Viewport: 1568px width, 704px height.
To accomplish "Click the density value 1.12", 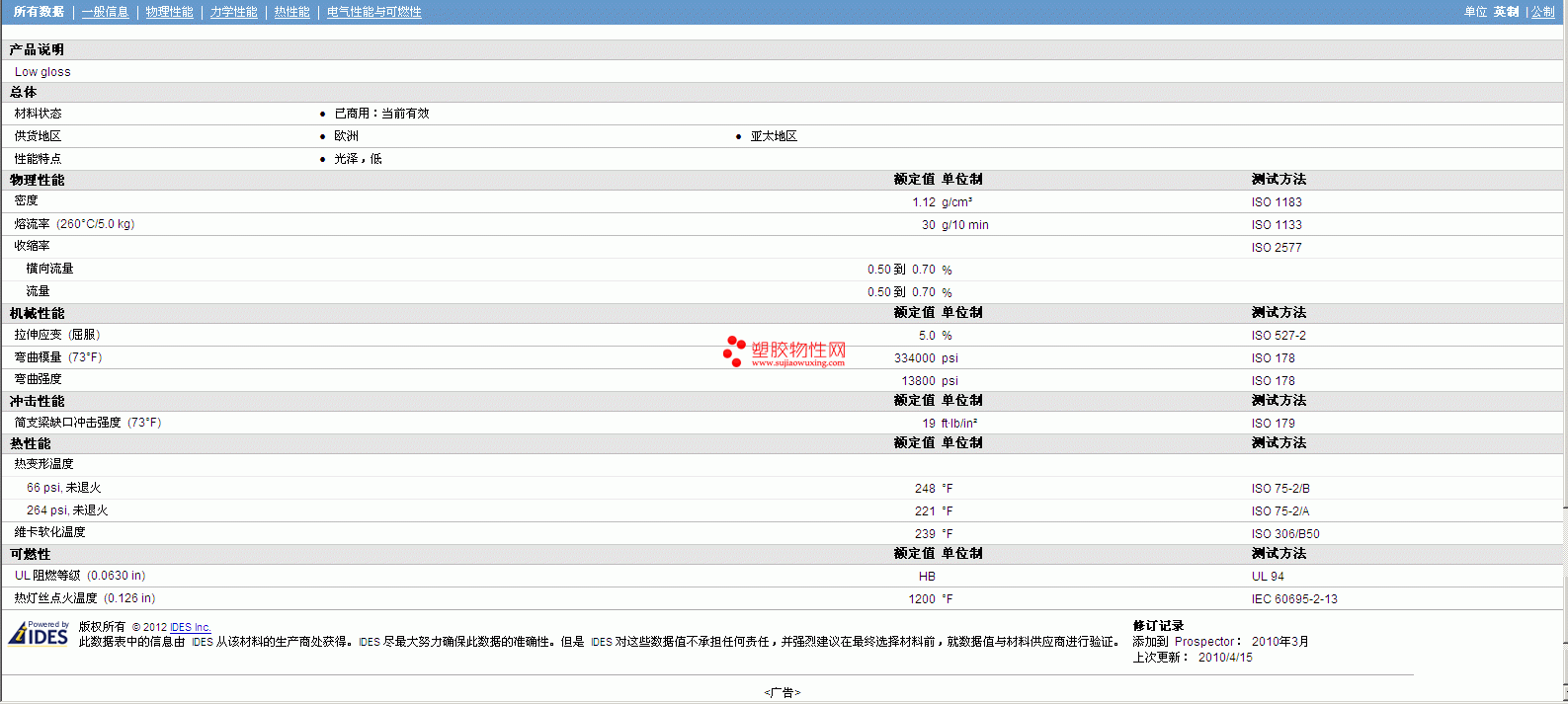I will point(924,202).
